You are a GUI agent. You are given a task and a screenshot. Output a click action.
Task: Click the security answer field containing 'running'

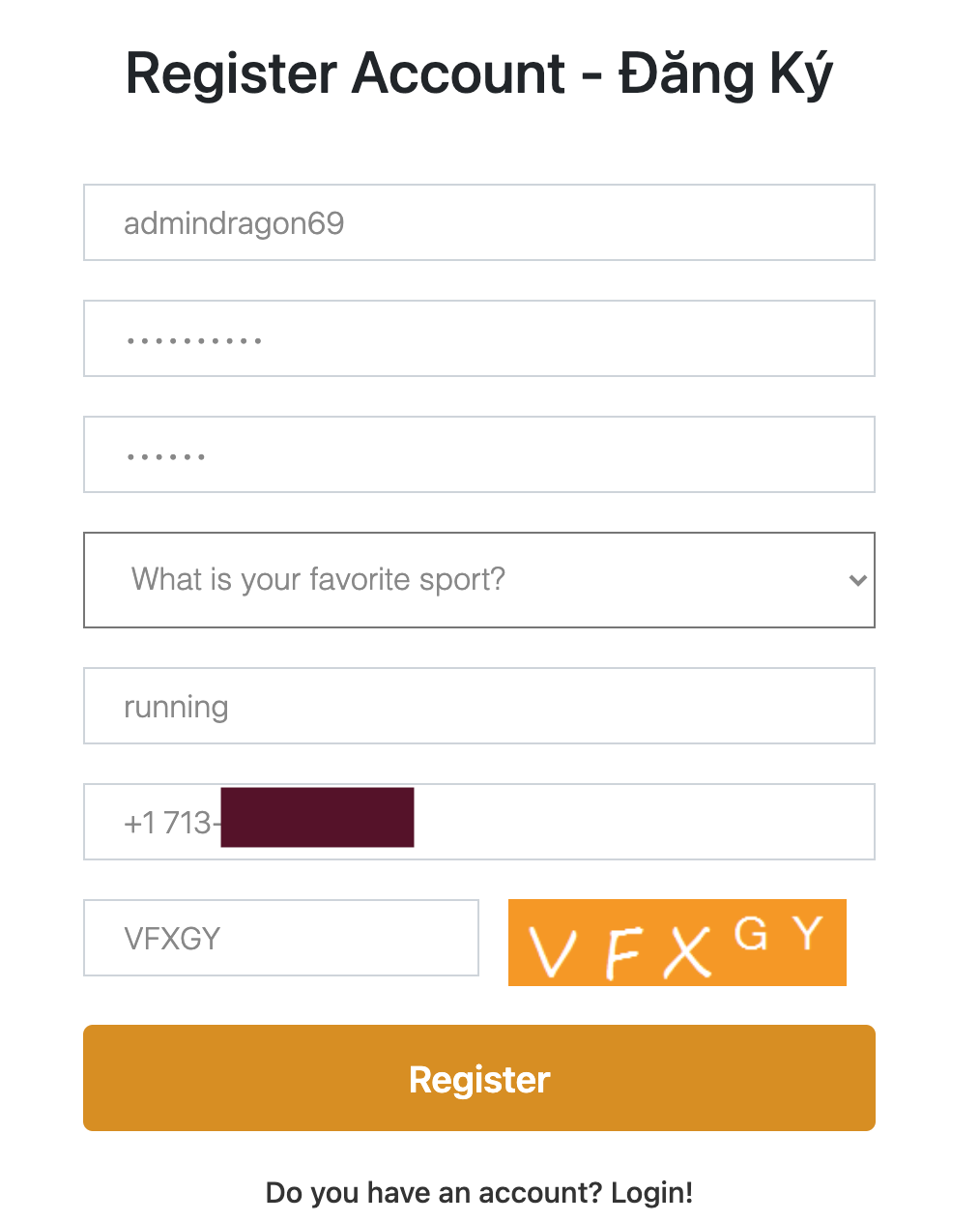(479, 706)
